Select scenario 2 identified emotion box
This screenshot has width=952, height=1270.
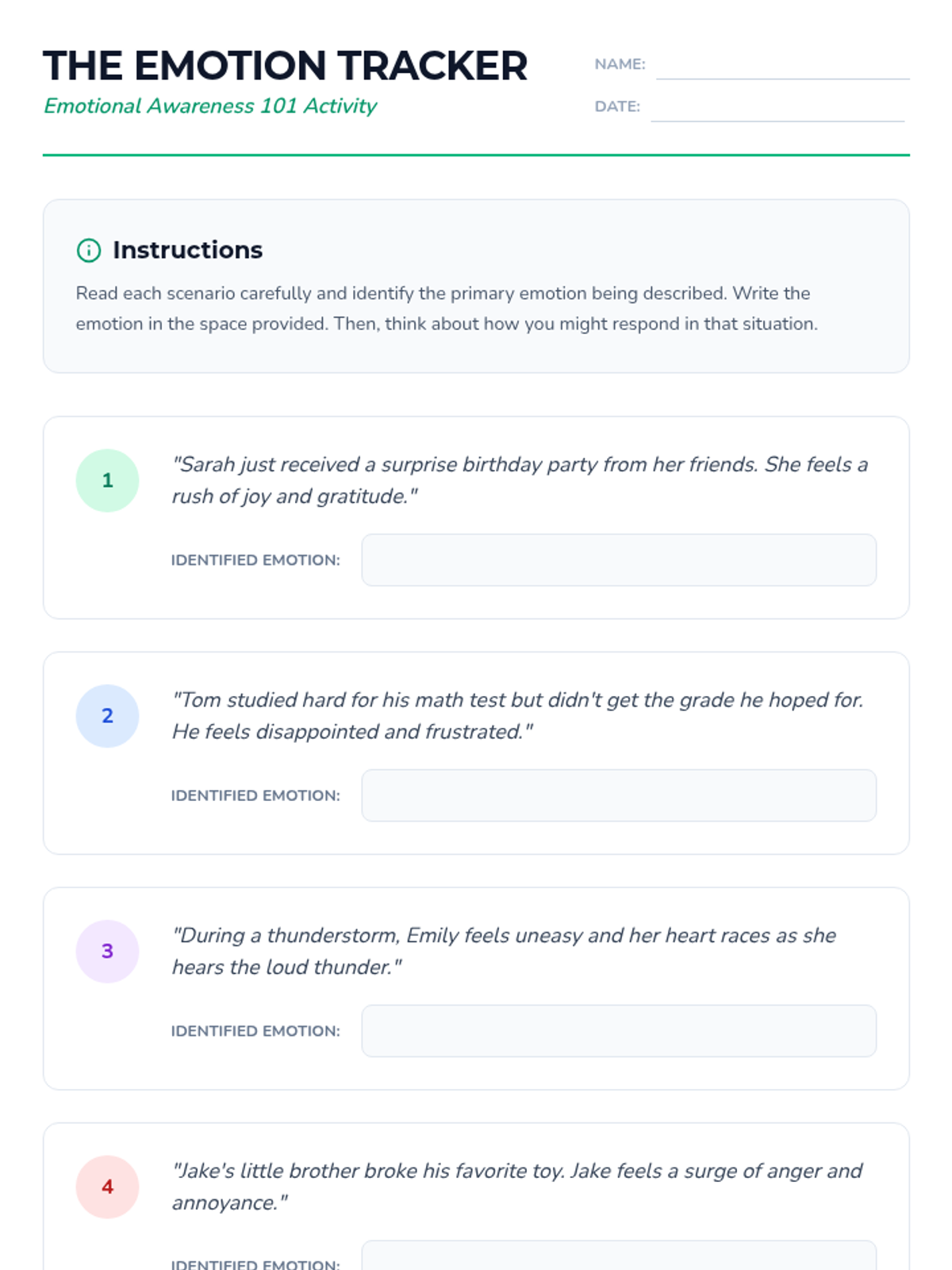[619, 795]
